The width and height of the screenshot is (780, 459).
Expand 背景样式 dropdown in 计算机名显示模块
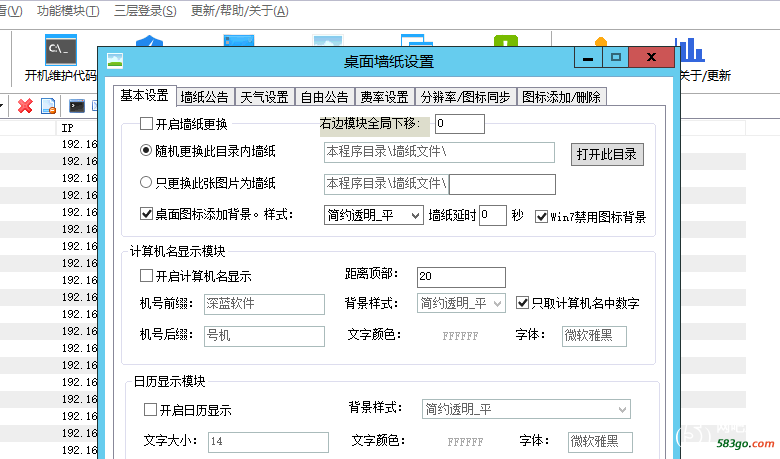pos(461,303)
